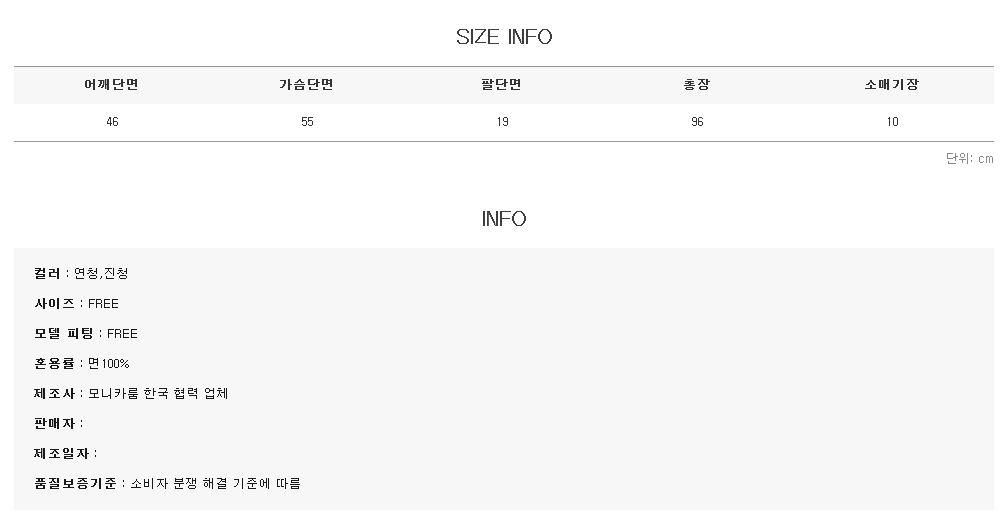1008x522 pixels.
Task: Select the total length value 96
Action: [x=697, y=122]
